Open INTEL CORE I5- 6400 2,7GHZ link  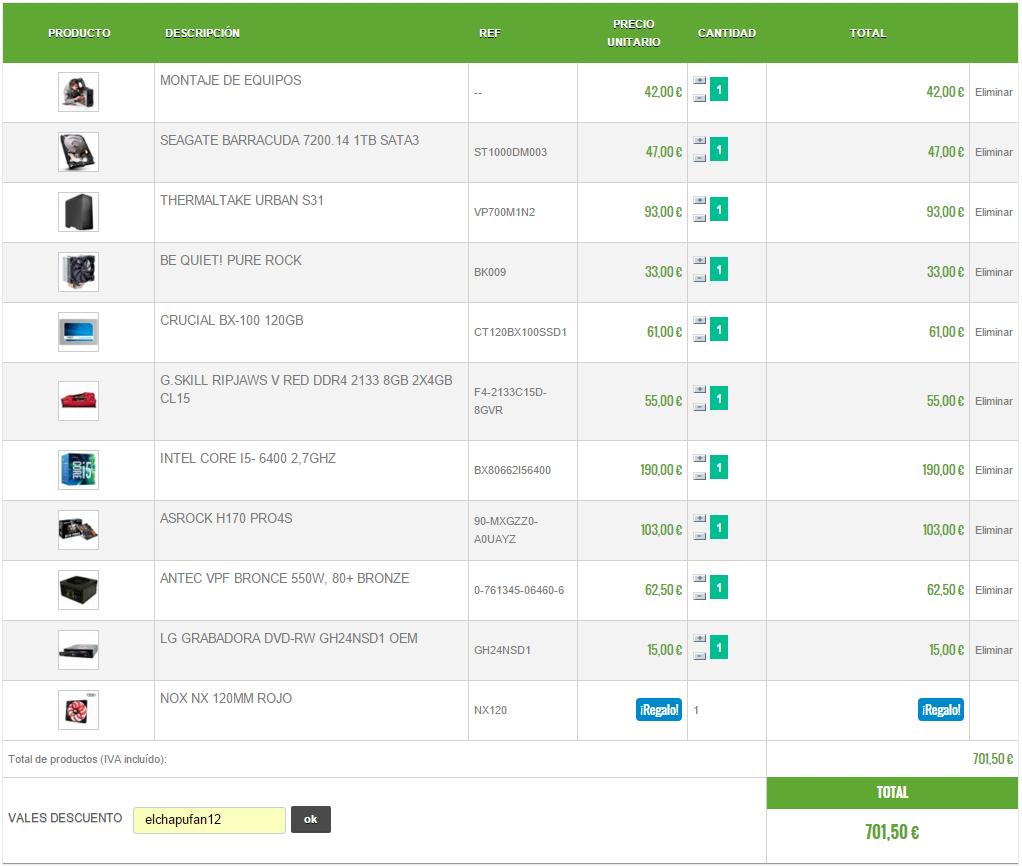pos(248,458)
